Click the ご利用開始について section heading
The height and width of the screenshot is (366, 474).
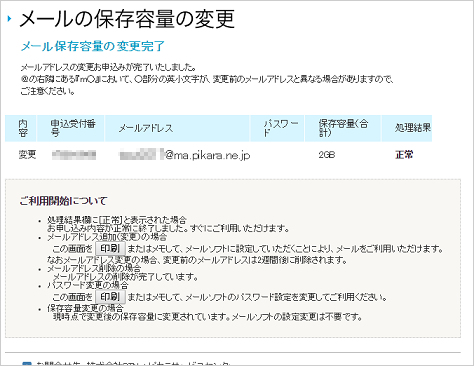(63, 201)
